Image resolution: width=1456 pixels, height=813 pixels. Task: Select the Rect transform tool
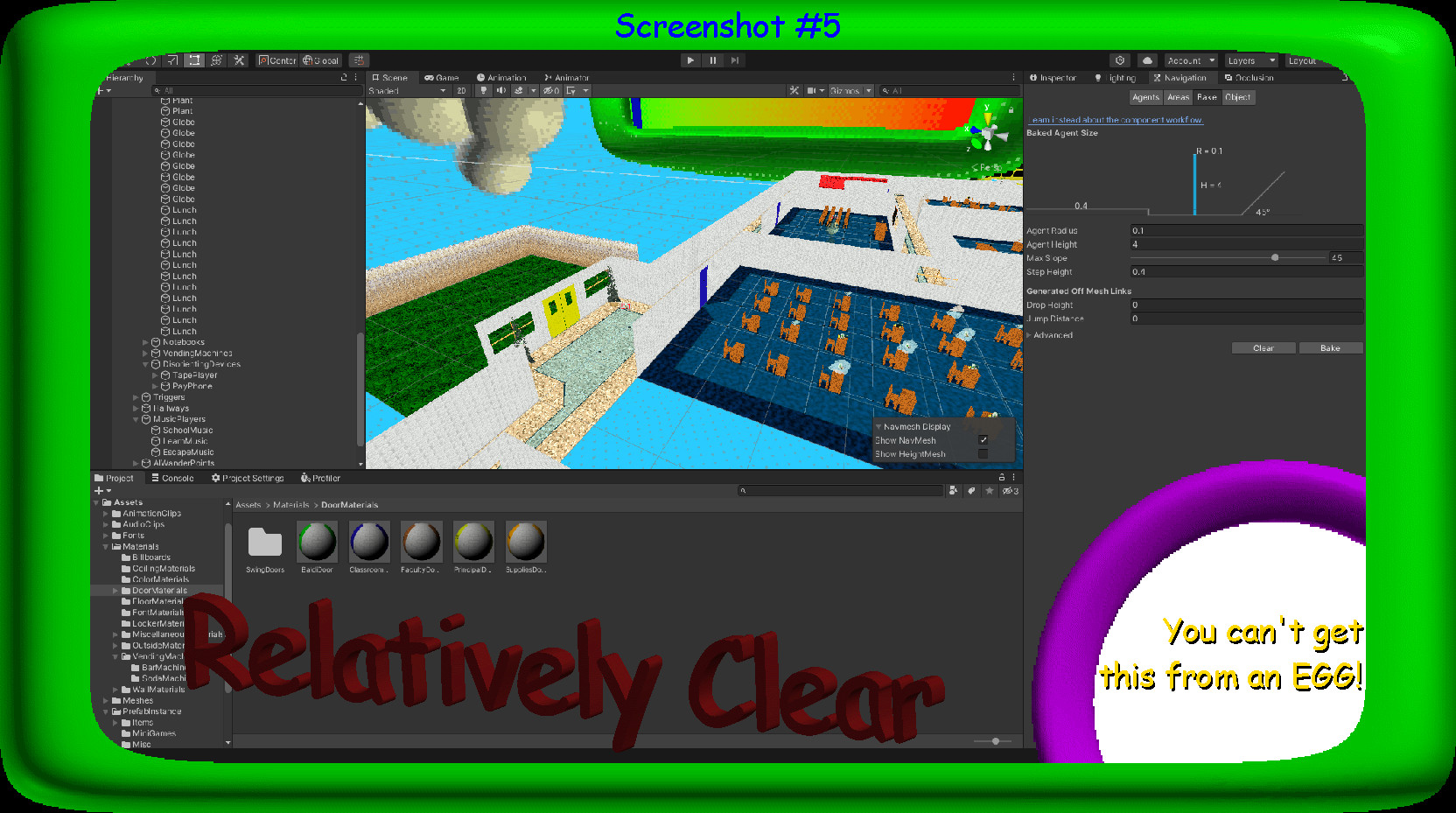pyautogui.click(x=194, y=60)
